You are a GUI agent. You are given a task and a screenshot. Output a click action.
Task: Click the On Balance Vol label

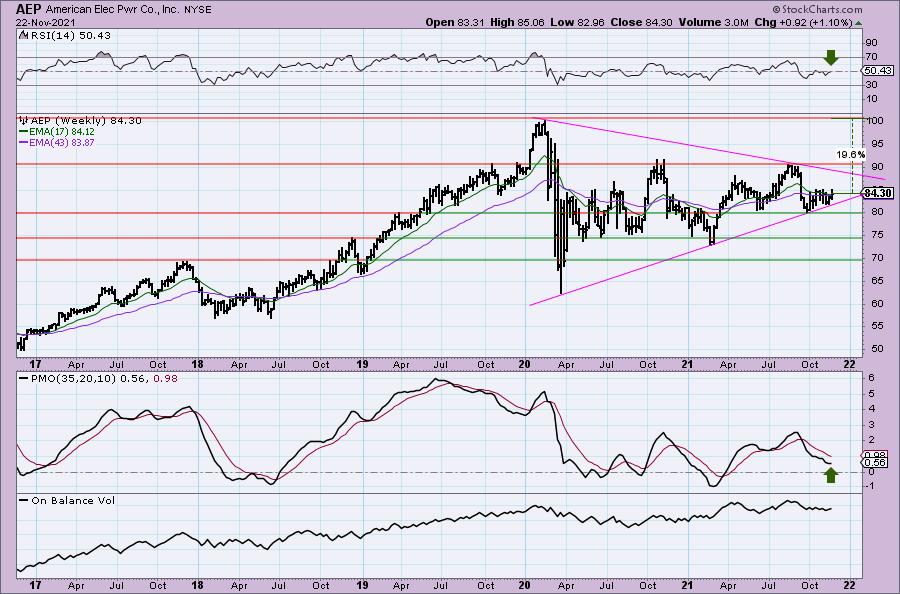[x=73, y=500]
